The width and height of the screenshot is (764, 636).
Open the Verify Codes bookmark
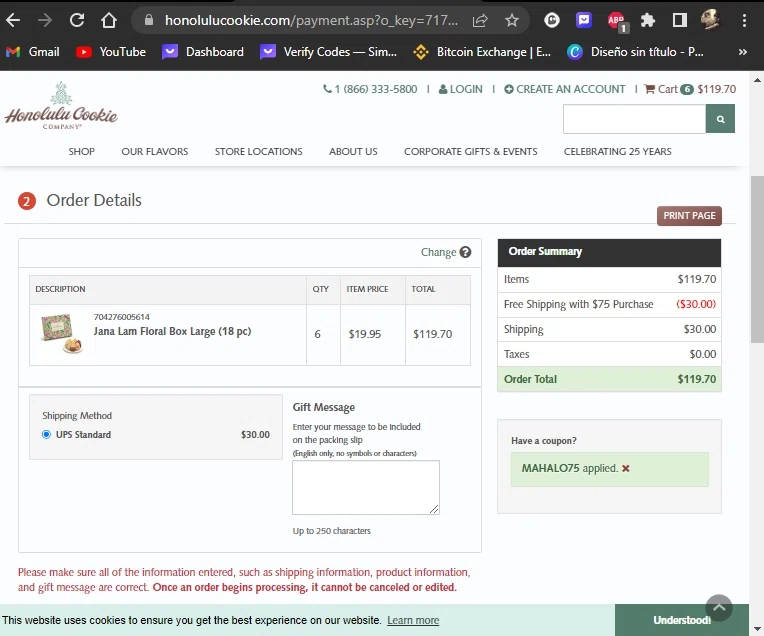(328, 52)
